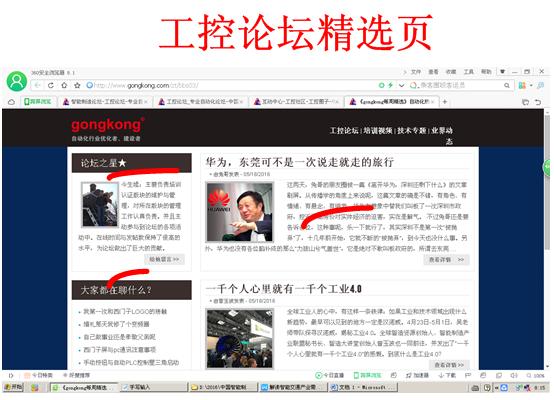Open a new tab with the plus button
The image size is (554, 400).
point(445,102)
